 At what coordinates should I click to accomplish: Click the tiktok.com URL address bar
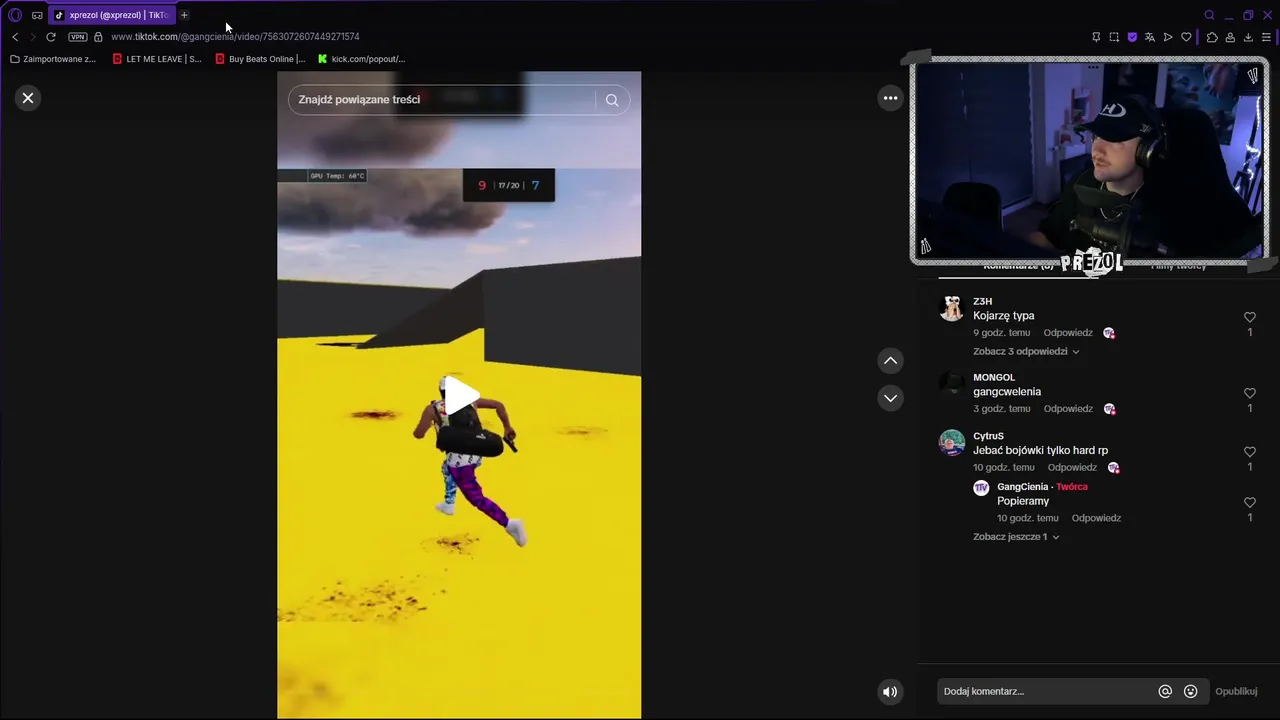[x=235, y=37]
